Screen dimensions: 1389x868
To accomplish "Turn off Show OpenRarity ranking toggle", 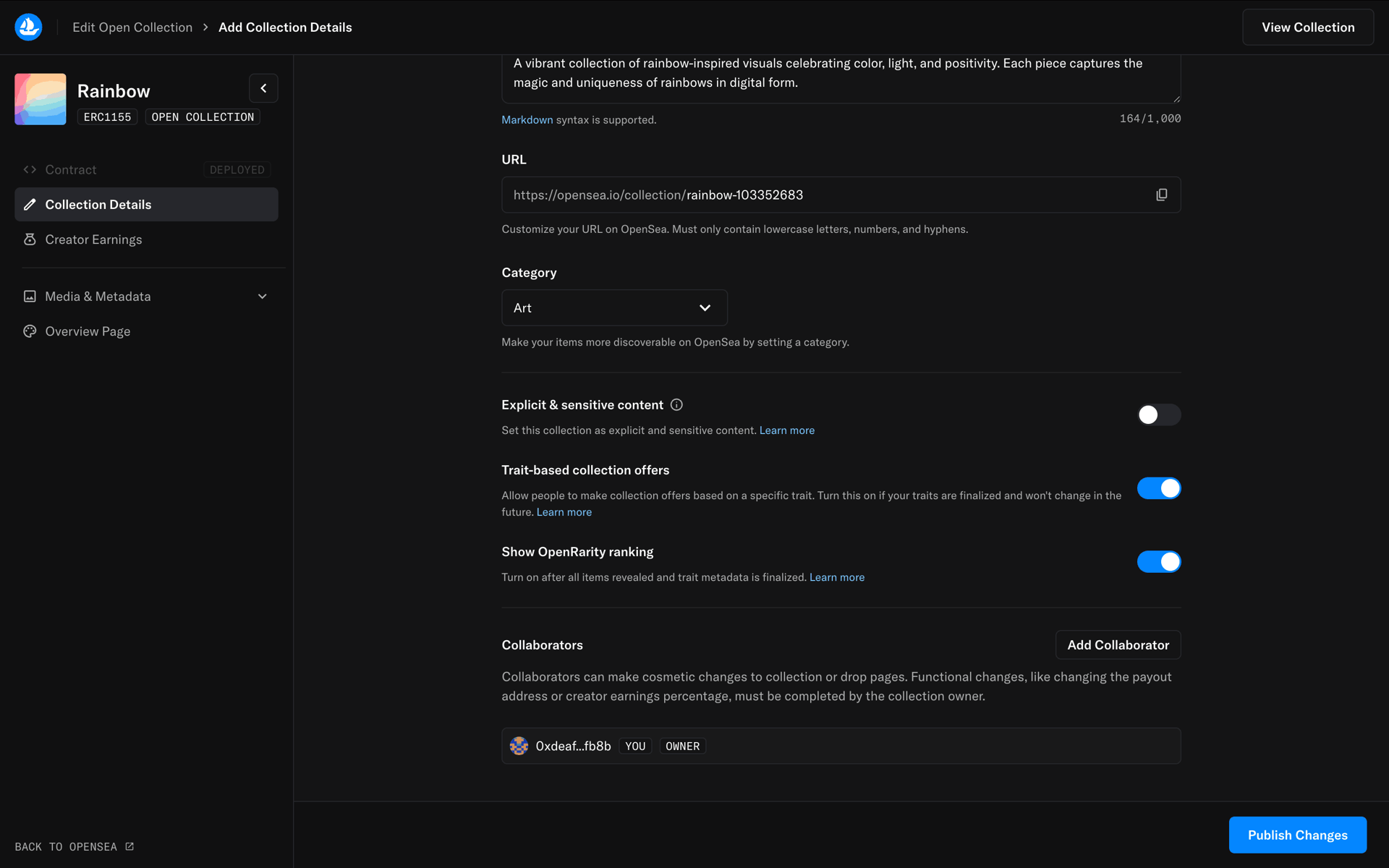I will tap(1159, 561).
